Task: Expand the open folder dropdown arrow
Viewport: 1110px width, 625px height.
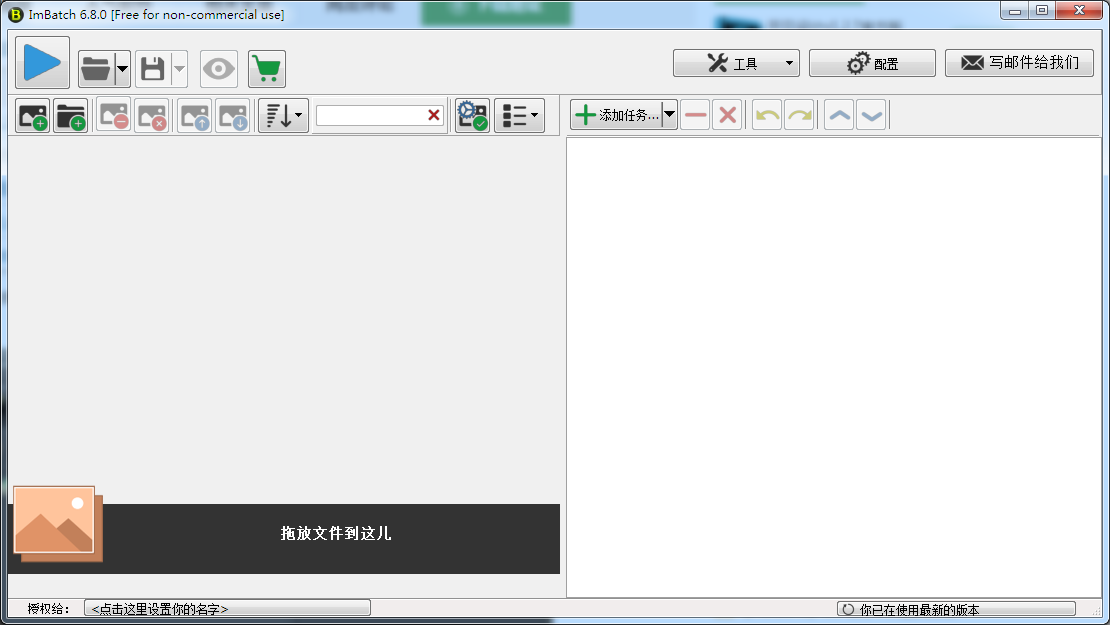Action: 122,69
